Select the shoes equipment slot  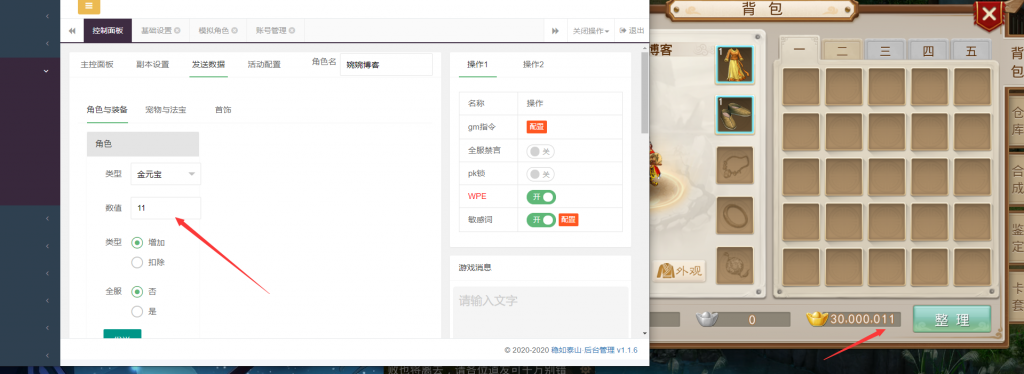click(x=735, y=115)
